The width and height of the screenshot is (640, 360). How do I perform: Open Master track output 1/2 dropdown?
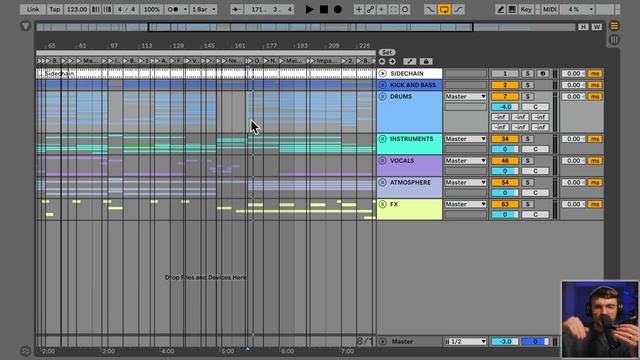(465, 341)
